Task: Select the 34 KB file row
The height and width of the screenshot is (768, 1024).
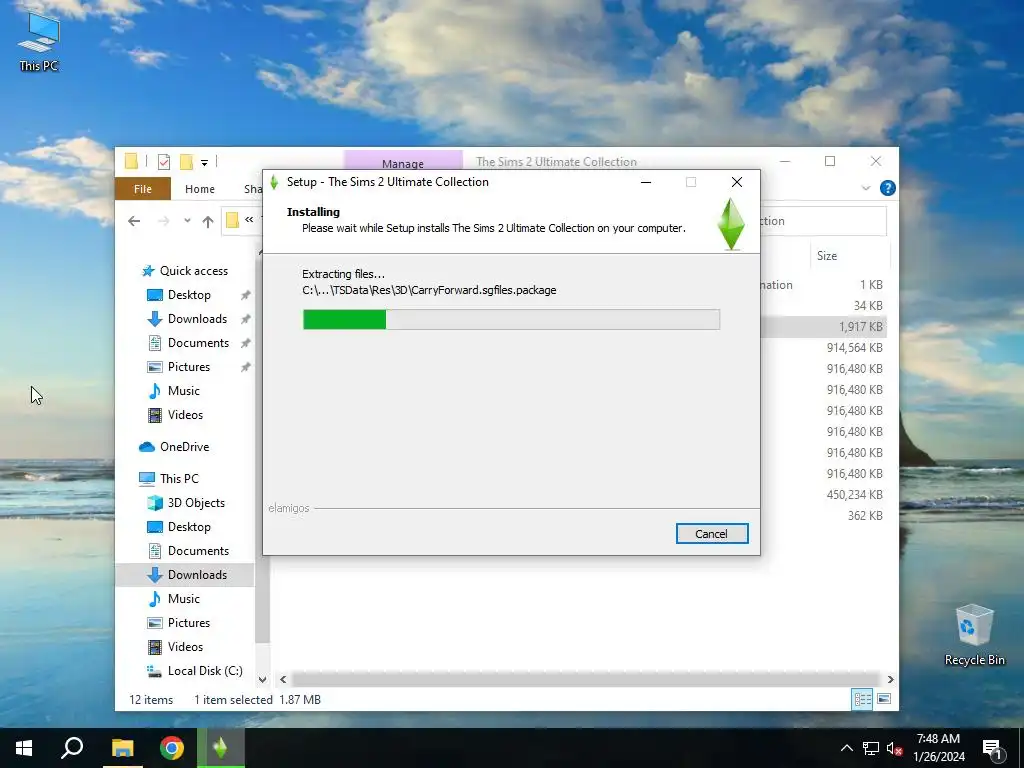Action: coord(824,306)
